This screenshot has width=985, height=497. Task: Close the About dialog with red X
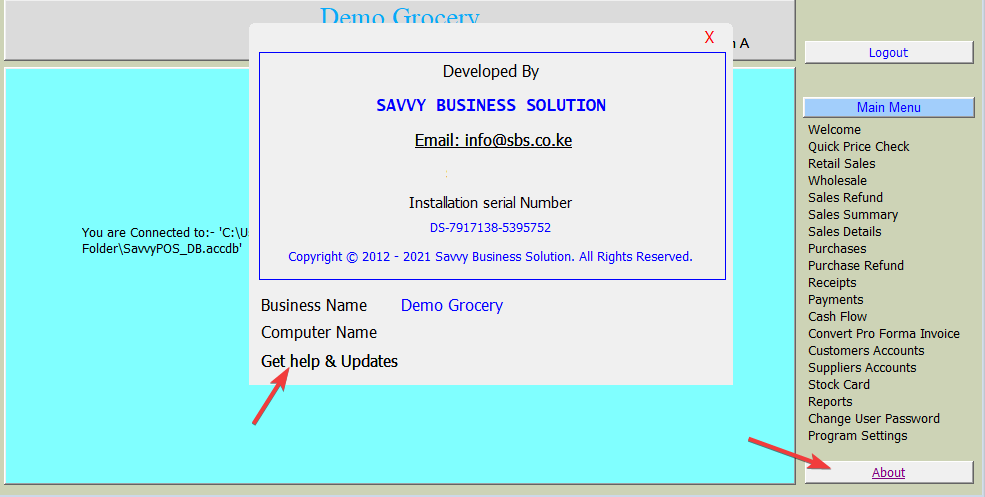[709, 38]
